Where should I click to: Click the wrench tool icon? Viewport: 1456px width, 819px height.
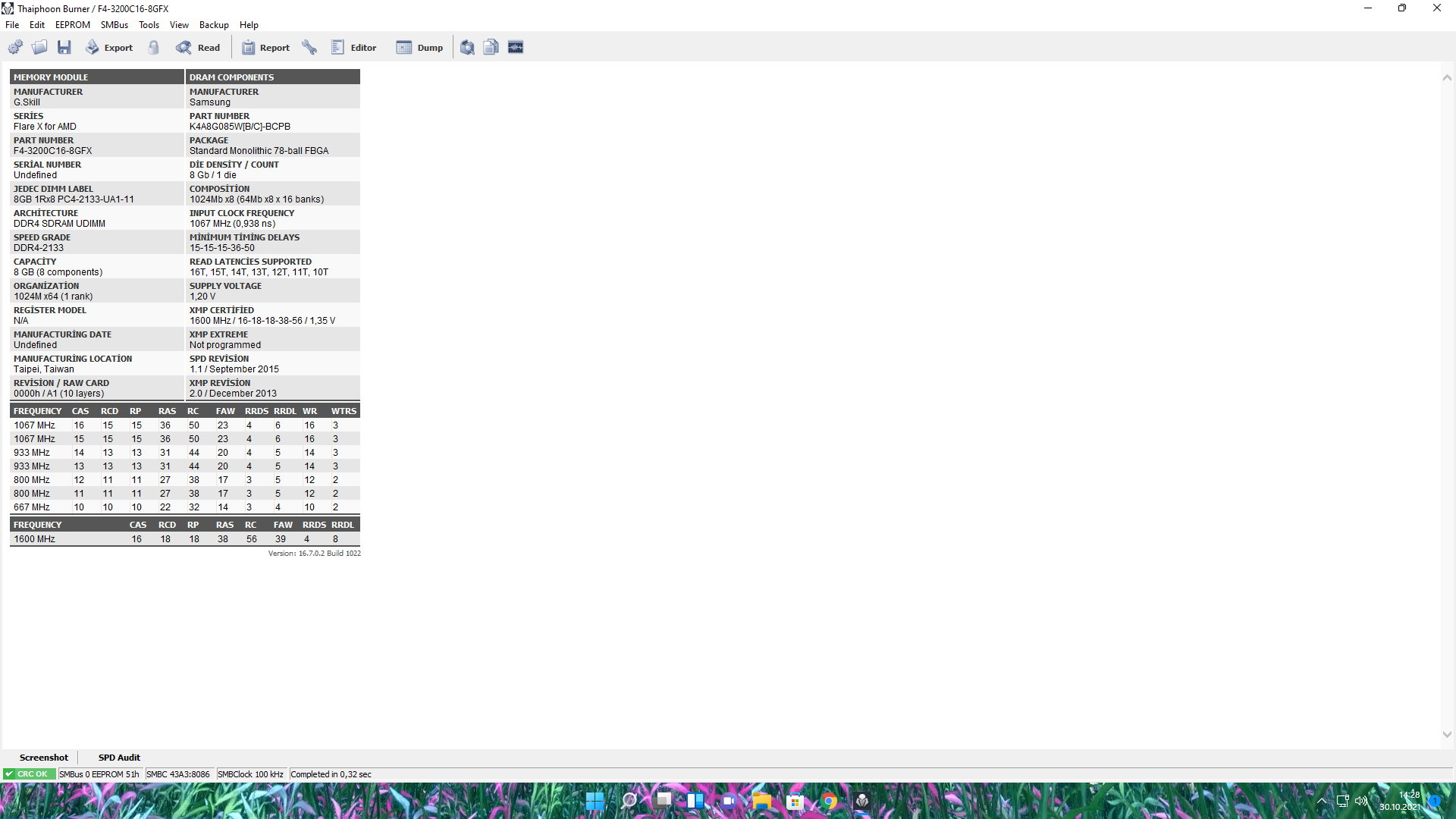[309, 48]
